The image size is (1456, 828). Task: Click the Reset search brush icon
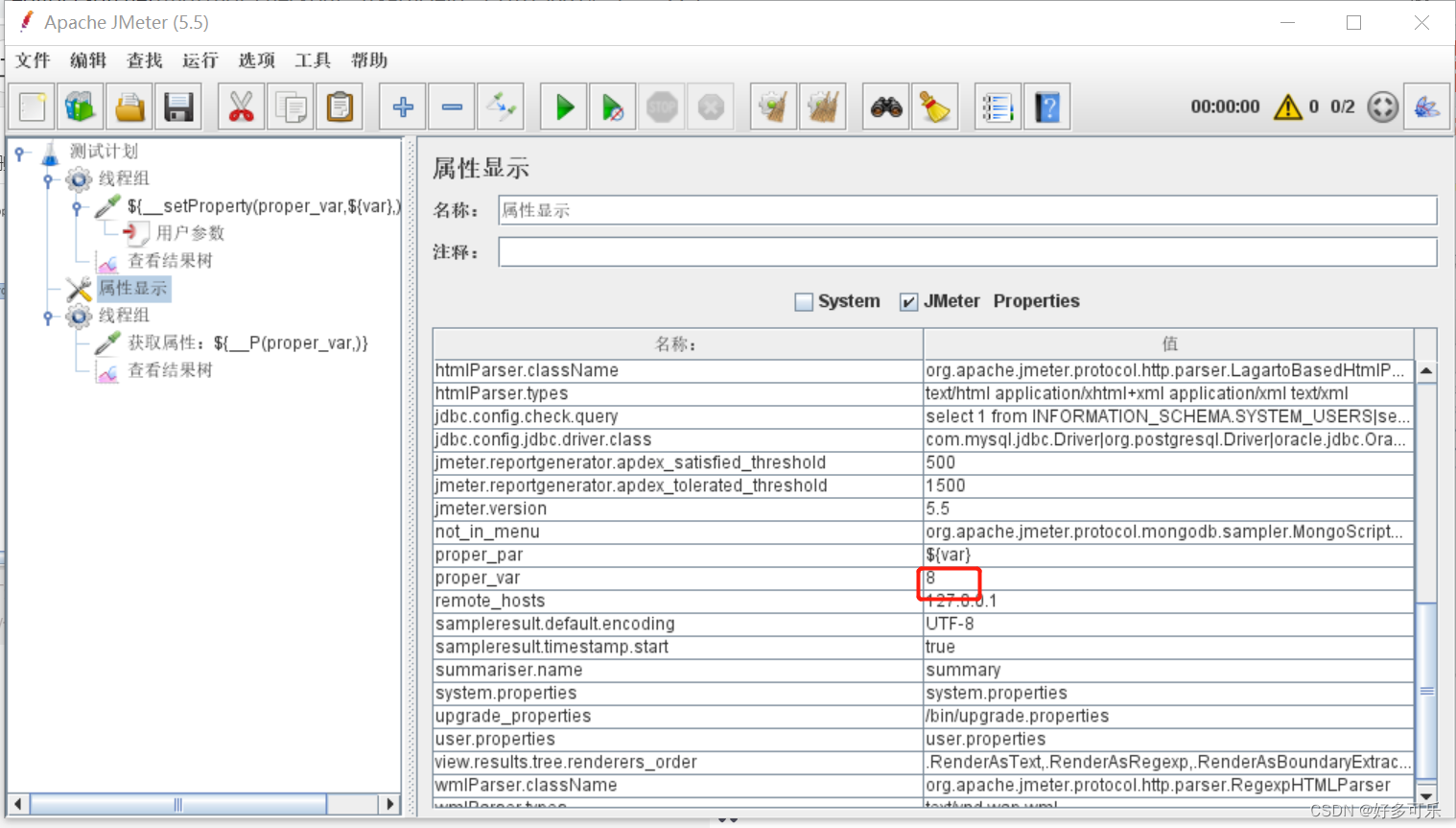click(934, 106)
